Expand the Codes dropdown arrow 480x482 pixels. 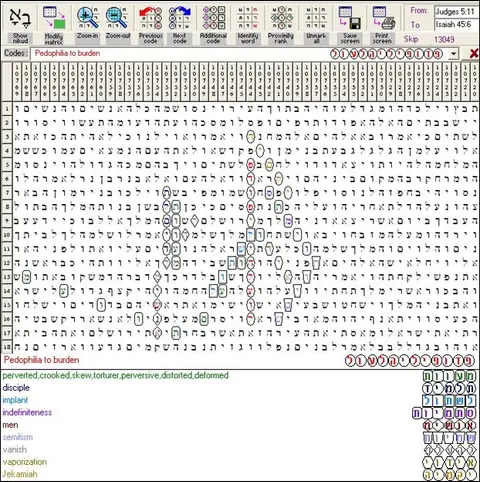(x=453, y=54)
